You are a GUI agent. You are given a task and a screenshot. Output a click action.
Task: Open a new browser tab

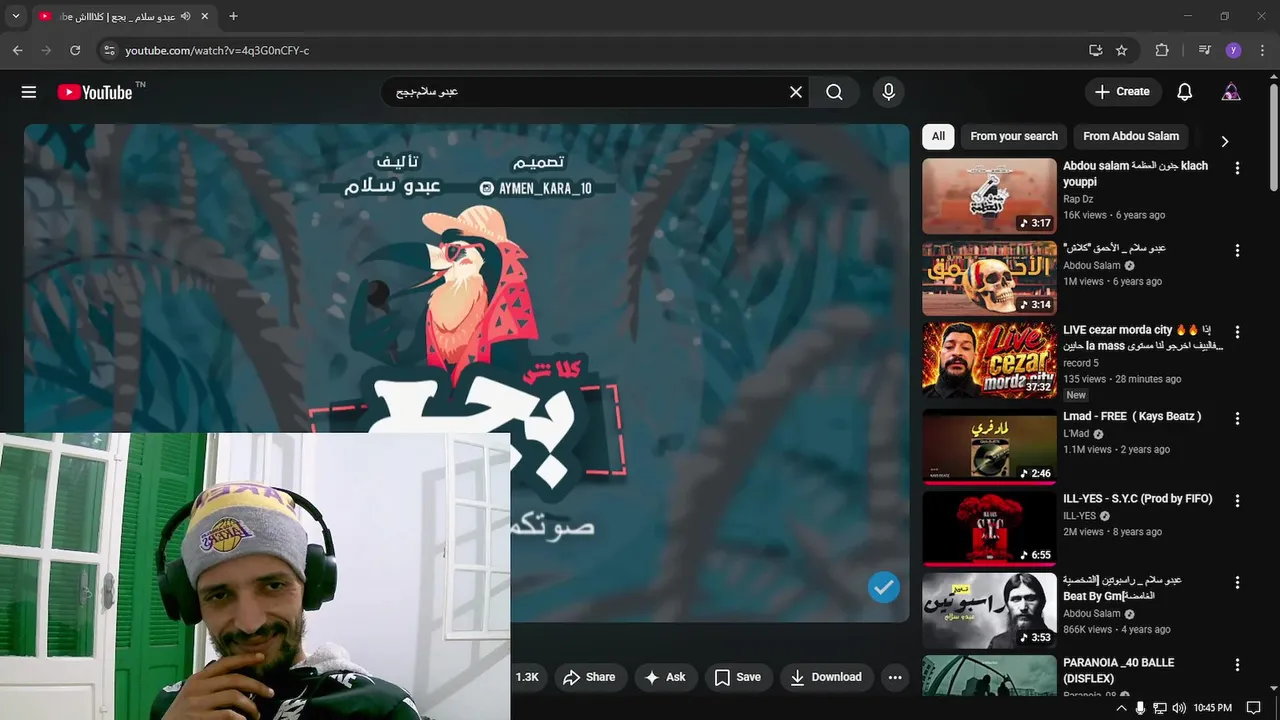click(233, 16)
